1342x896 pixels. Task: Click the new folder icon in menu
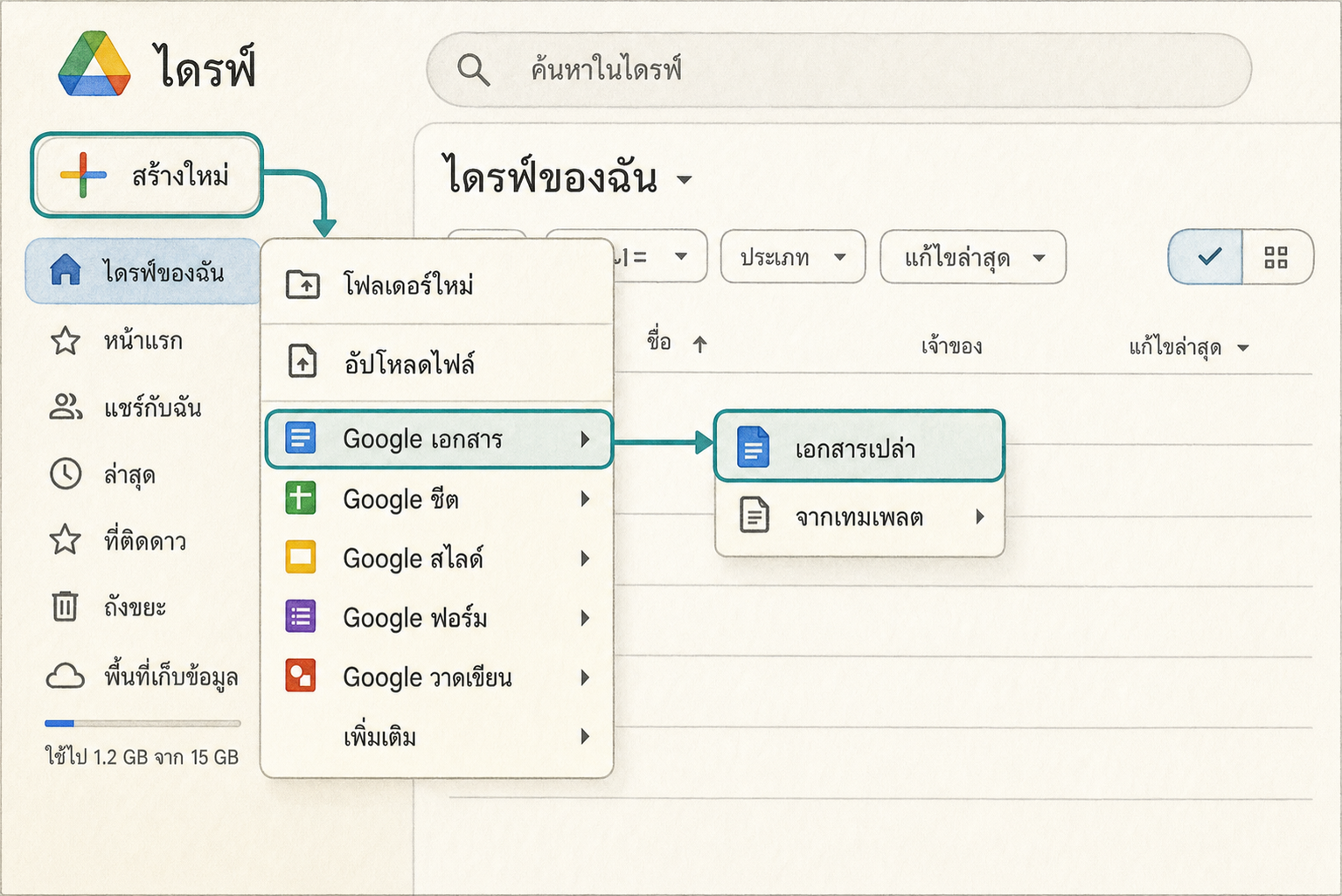tap(303, 284)
